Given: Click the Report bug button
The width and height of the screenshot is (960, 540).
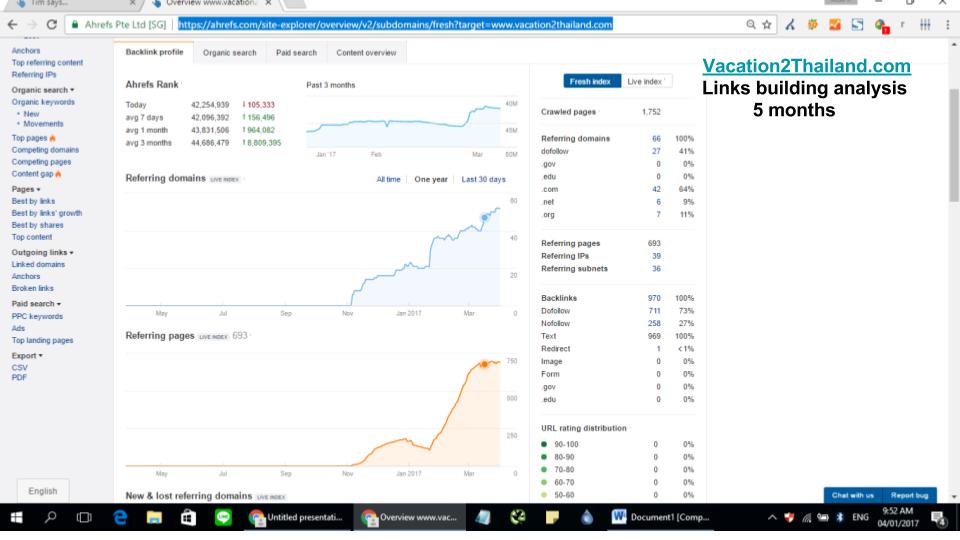Looking at the screenshot, I should click(910, 495).
